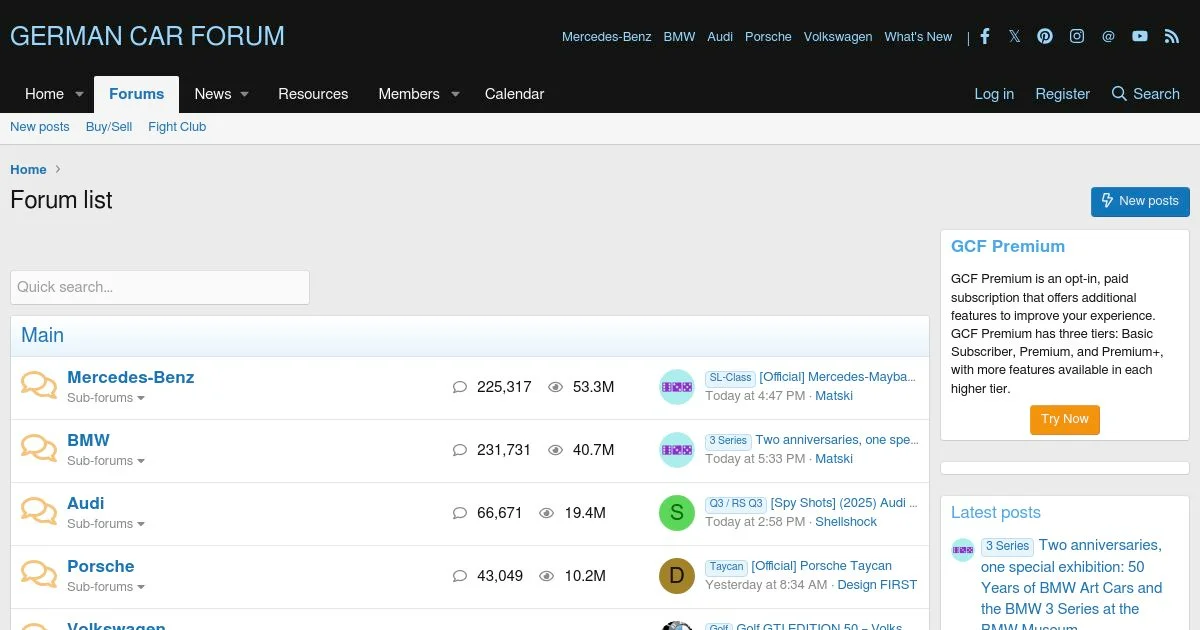1200x630 pixels.
Task: Click the Quick search input field
Action: [160, 287]
